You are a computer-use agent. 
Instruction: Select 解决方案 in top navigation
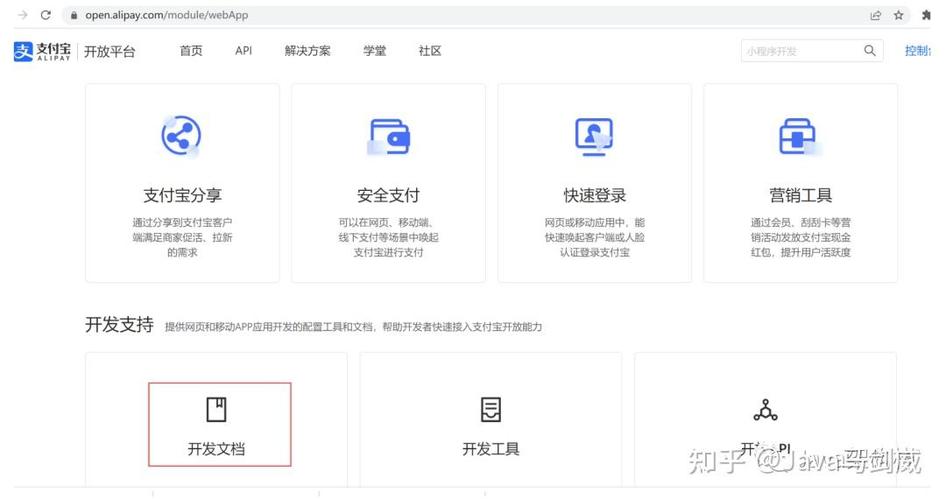pos(307,51)
